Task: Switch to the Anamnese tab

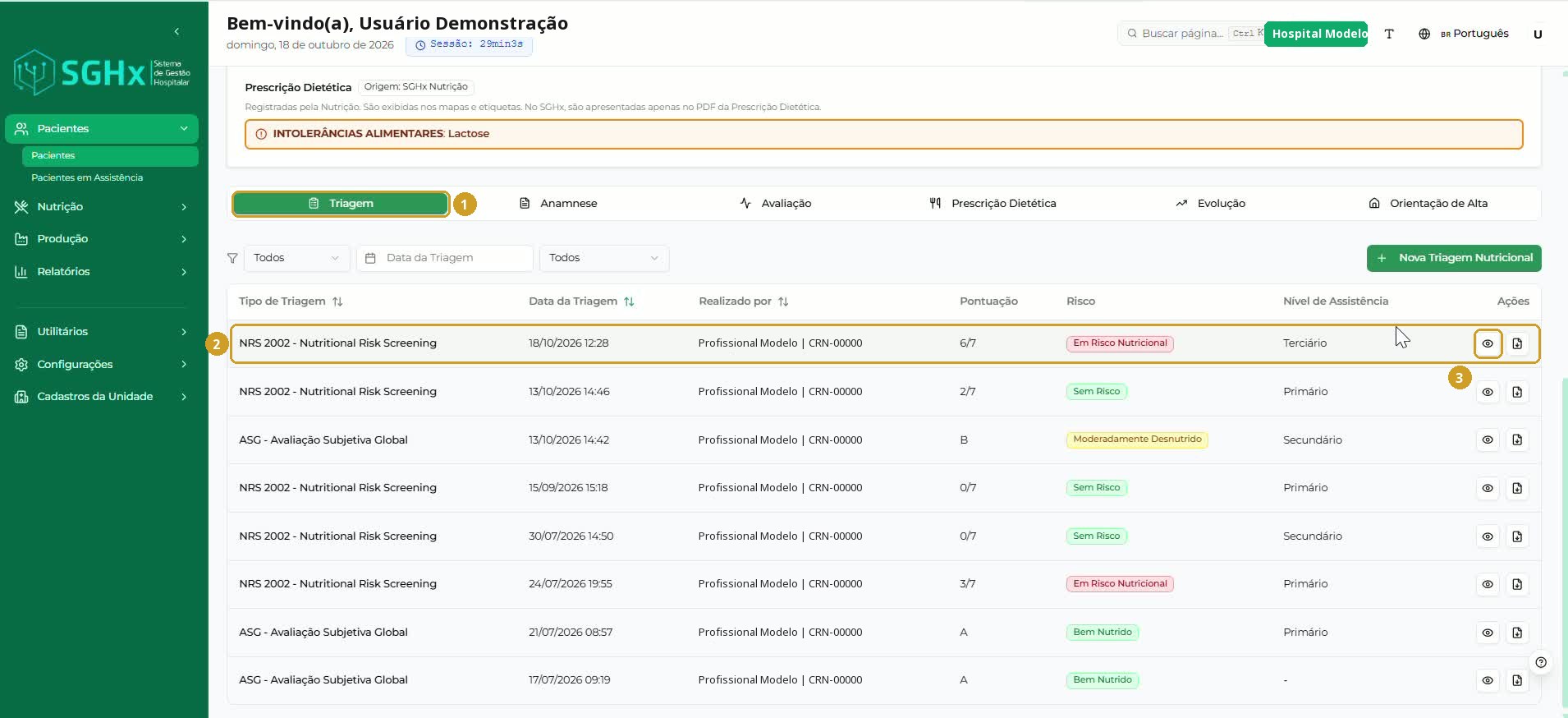Action: tap(558, 204)
